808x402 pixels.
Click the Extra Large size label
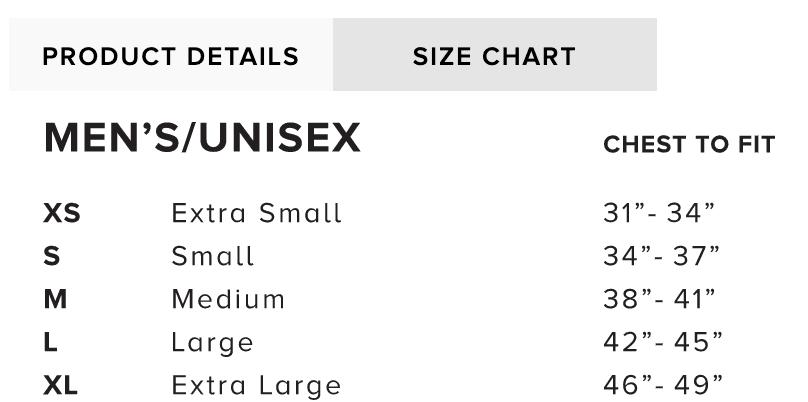click(256, 386)
